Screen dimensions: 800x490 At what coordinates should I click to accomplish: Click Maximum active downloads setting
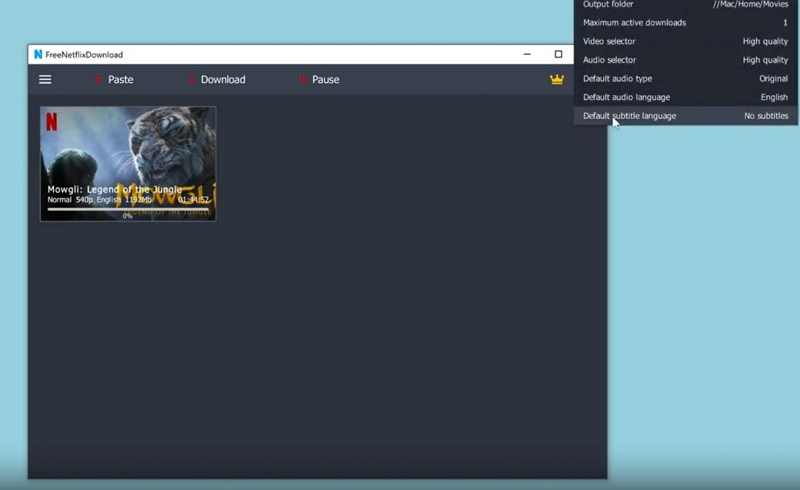pyautogui.click(x=685, y=23)
